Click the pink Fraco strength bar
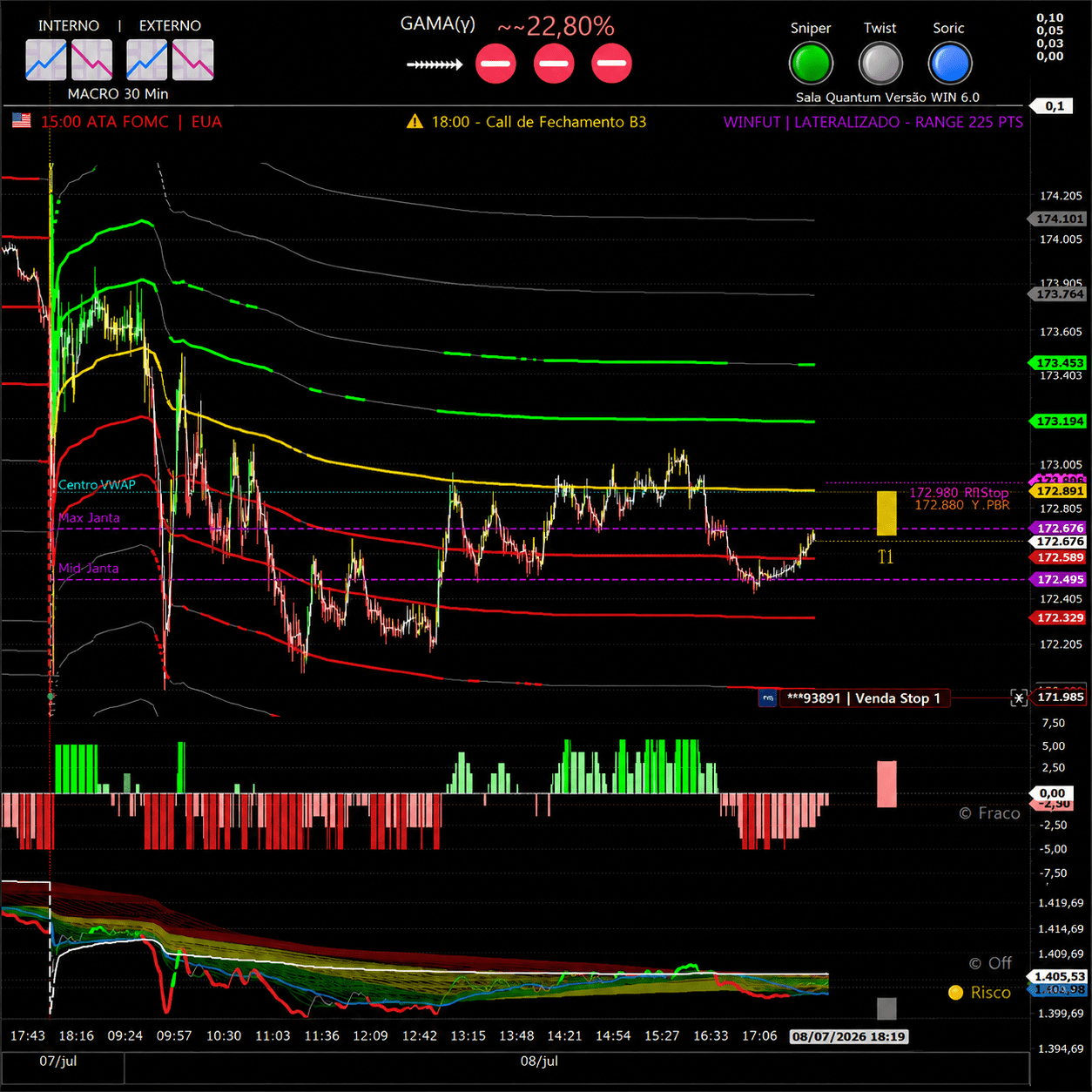The width and height of the screenshot is (1092, 1092). coord(886,785)
